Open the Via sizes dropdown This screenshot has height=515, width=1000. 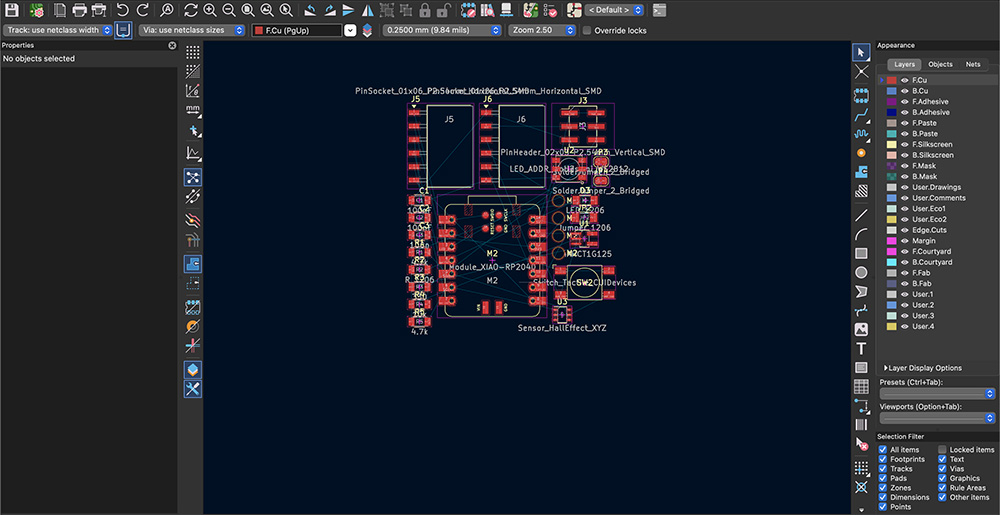point(192,30)
